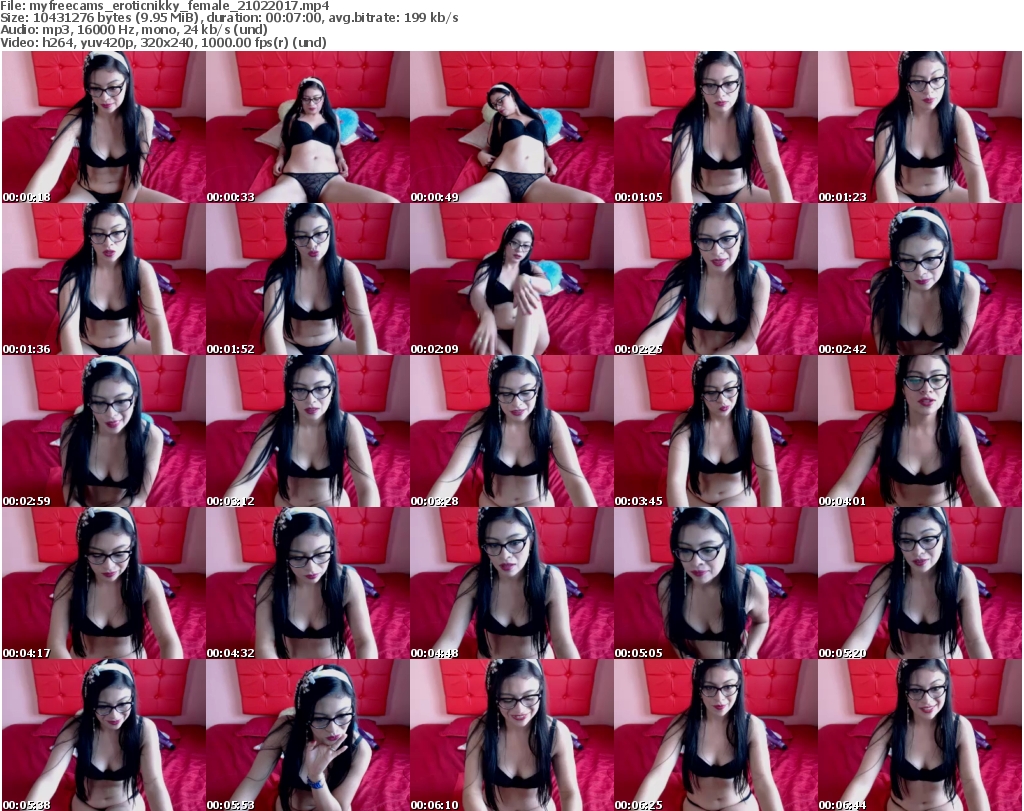This screenshot has width=1024, height=811.
Task: Pick the thumbnail at 00:01:05
Action: (716, 127)
